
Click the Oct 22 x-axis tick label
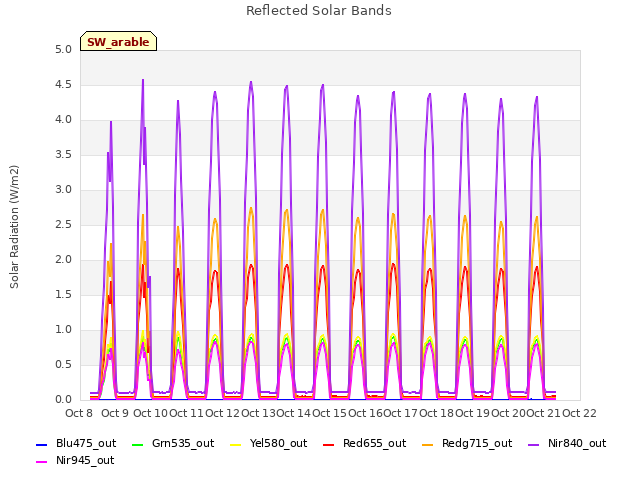(x=580, y=413)
